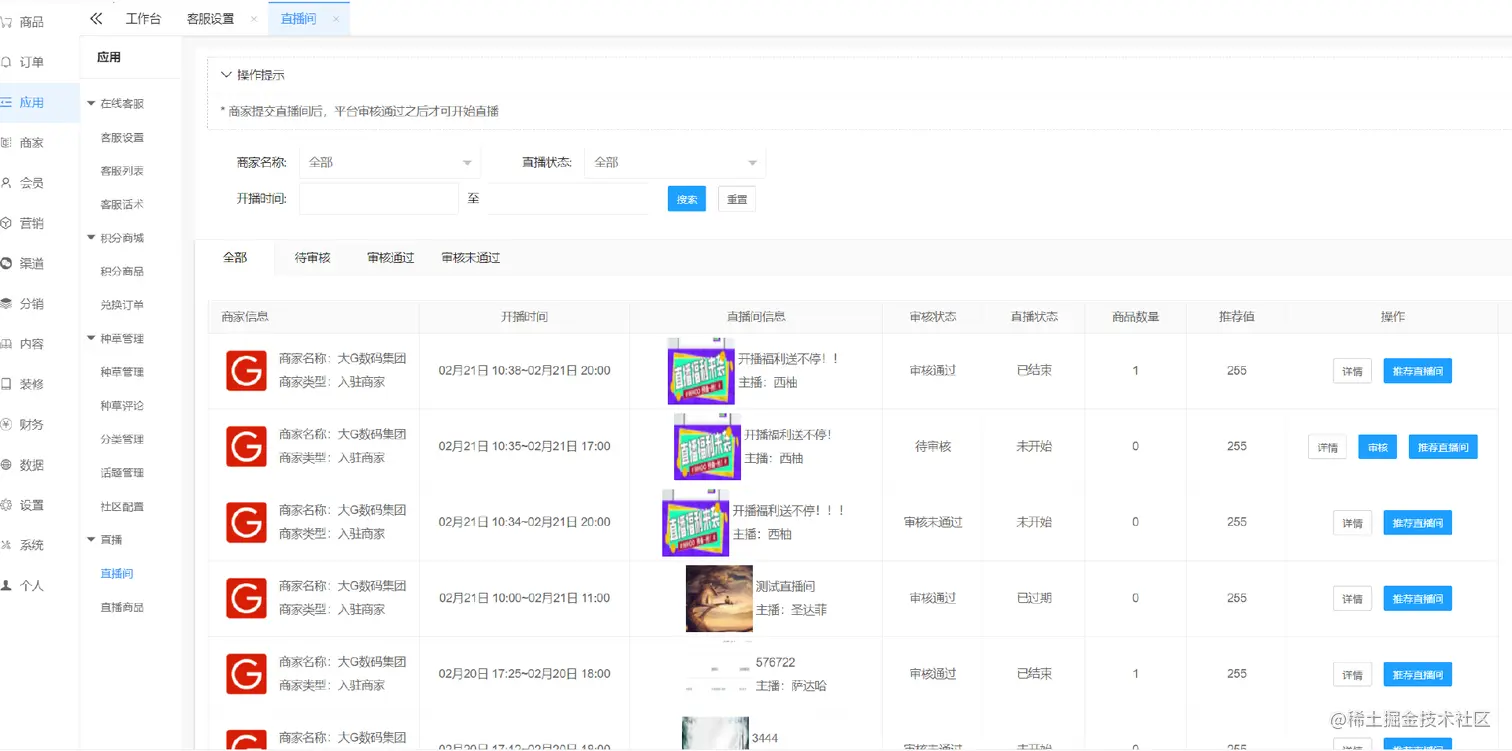Collapse the 积分商城 menu group
Viewport: 1512px width, 751px height.
pos(92,238)
